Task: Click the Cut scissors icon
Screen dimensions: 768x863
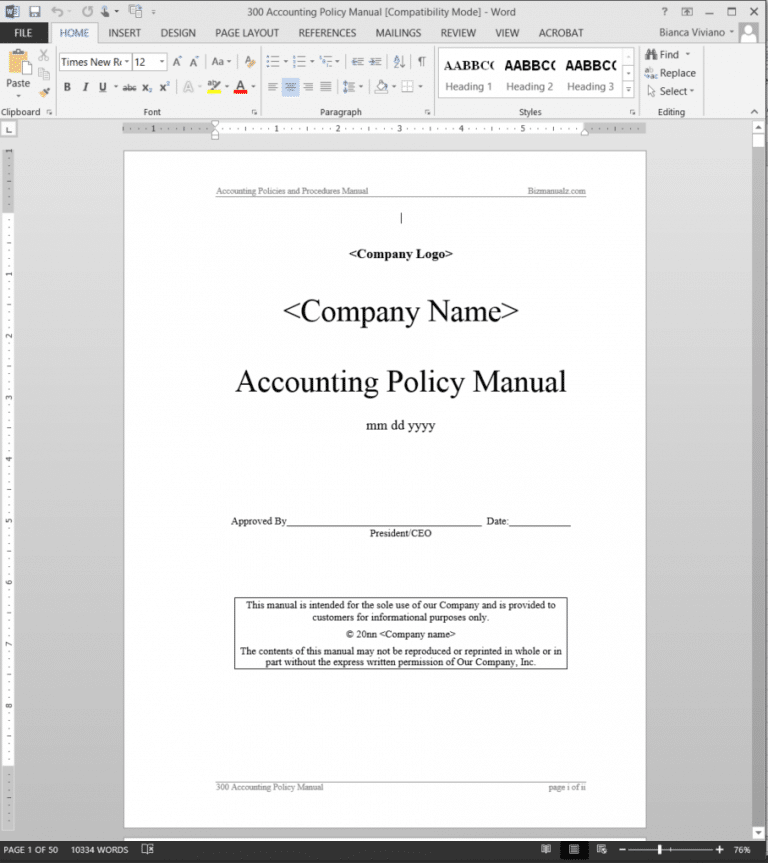Action: (43, 55)
